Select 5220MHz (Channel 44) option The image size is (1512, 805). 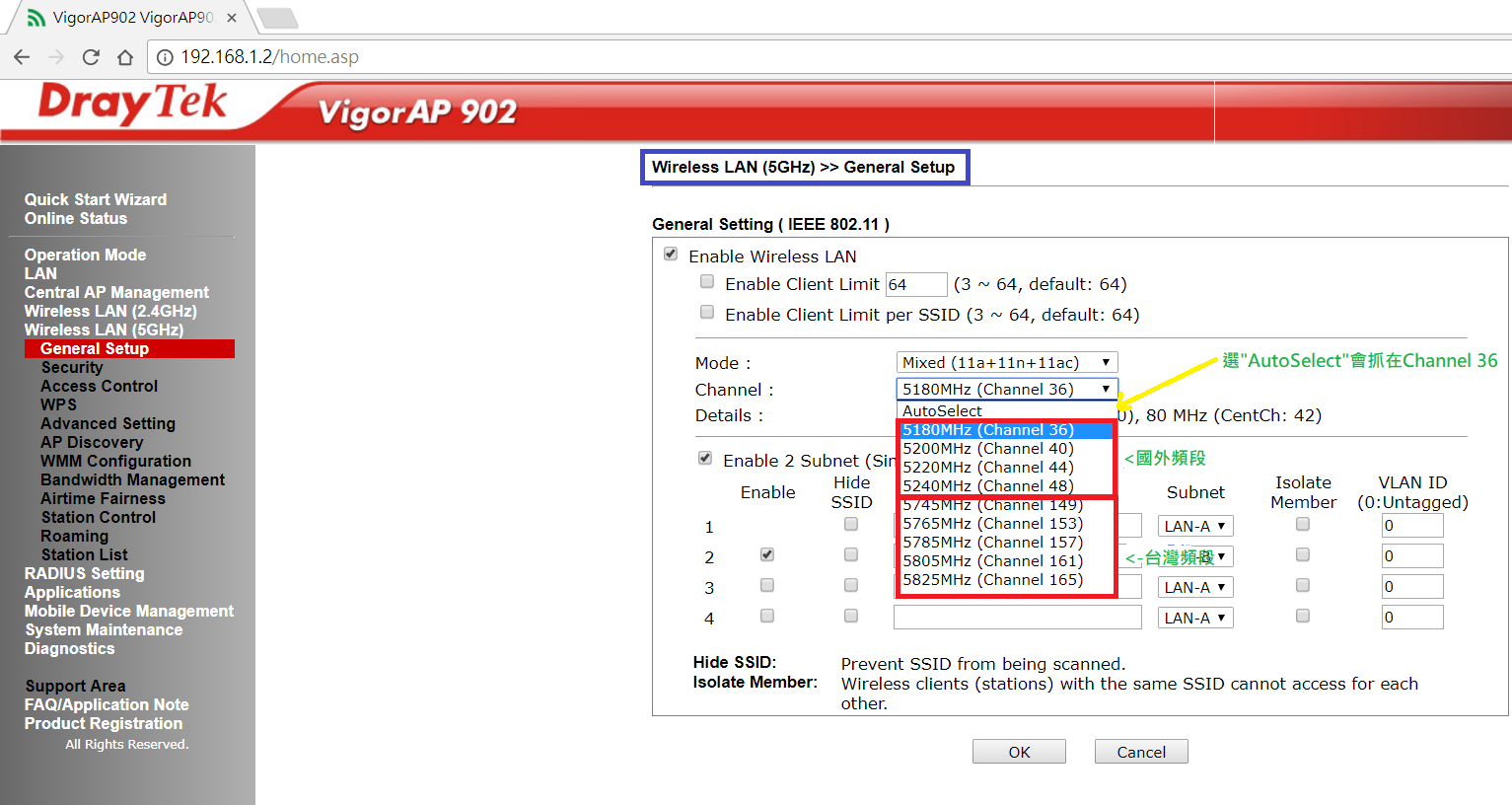pyautogui.click(x=1007, y=468)
